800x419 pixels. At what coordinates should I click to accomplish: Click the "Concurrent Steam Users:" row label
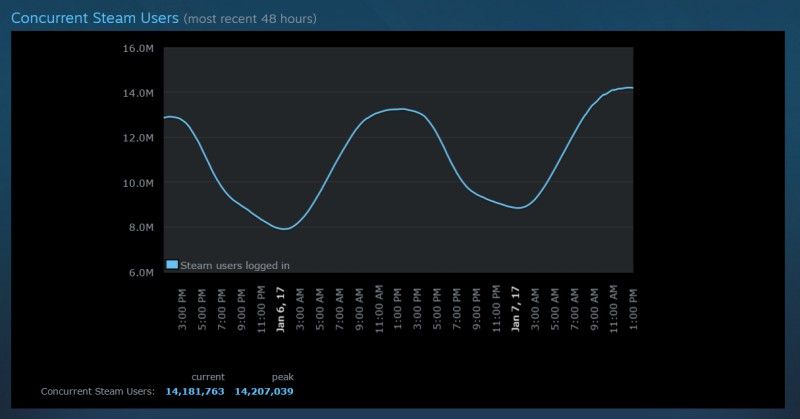click(97, 391)
